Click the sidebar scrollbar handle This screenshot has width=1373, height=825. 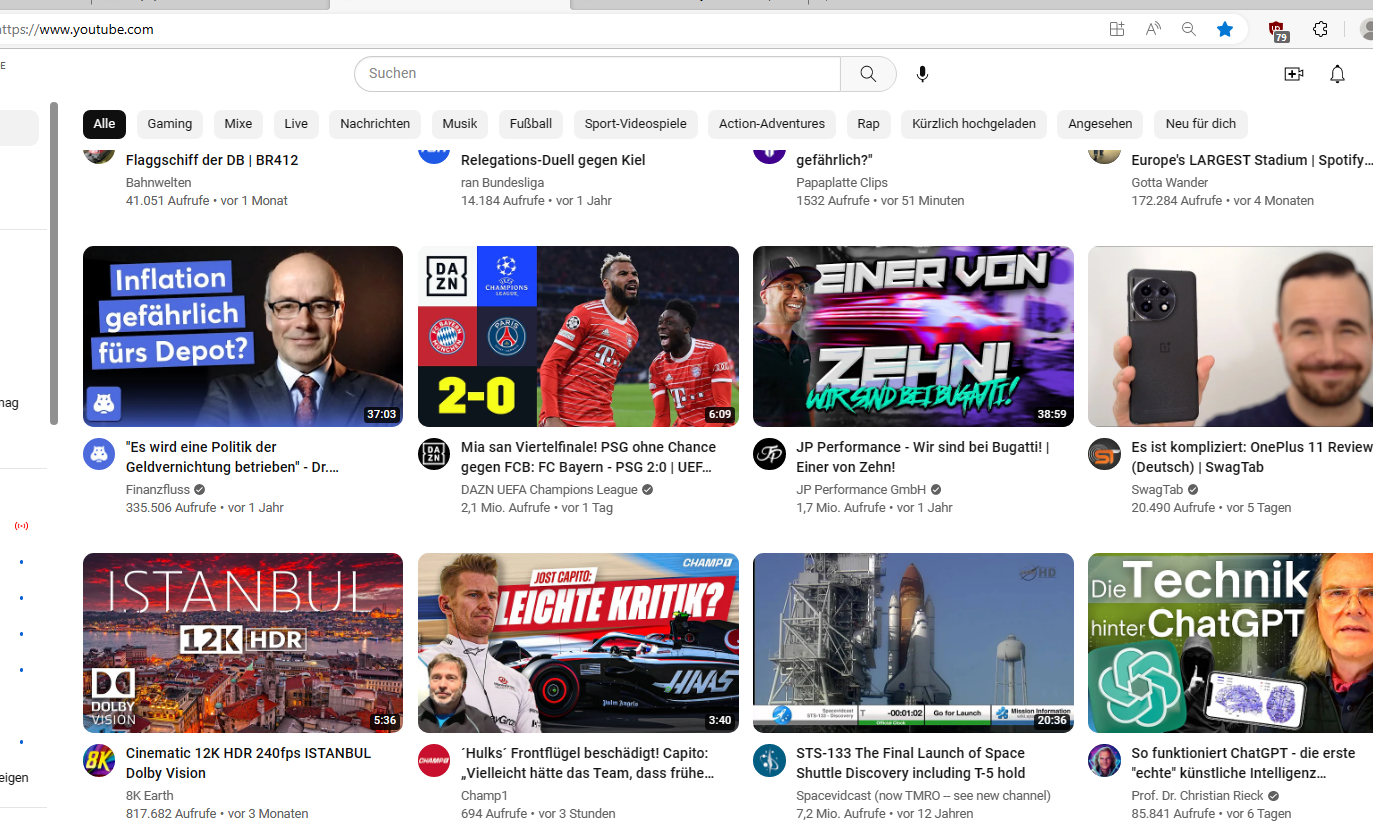tap(54, 263)
